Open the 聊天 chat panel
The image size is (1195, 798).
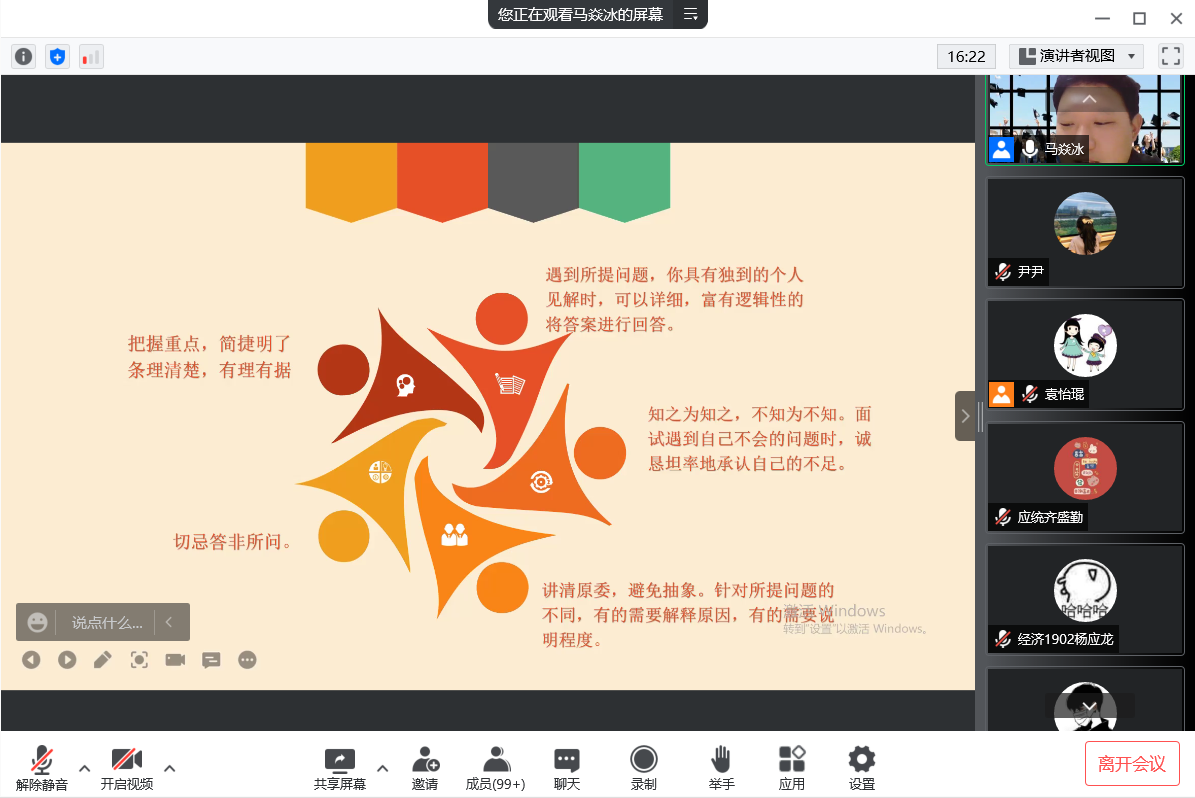(x=567, y=767)
